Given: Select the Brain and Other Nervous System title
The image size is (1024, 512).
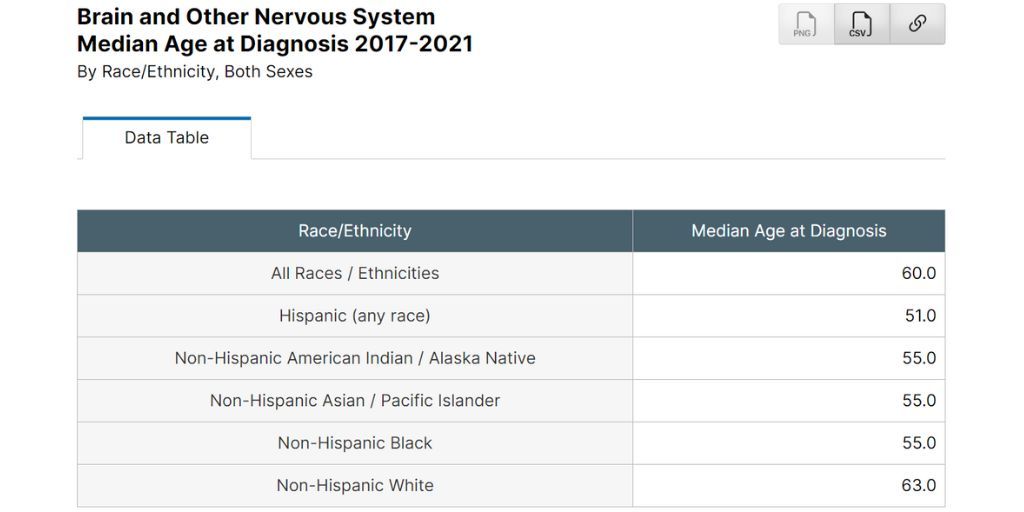Looking at the screenshot, I should pyautogui.click(x=256, y=16).
